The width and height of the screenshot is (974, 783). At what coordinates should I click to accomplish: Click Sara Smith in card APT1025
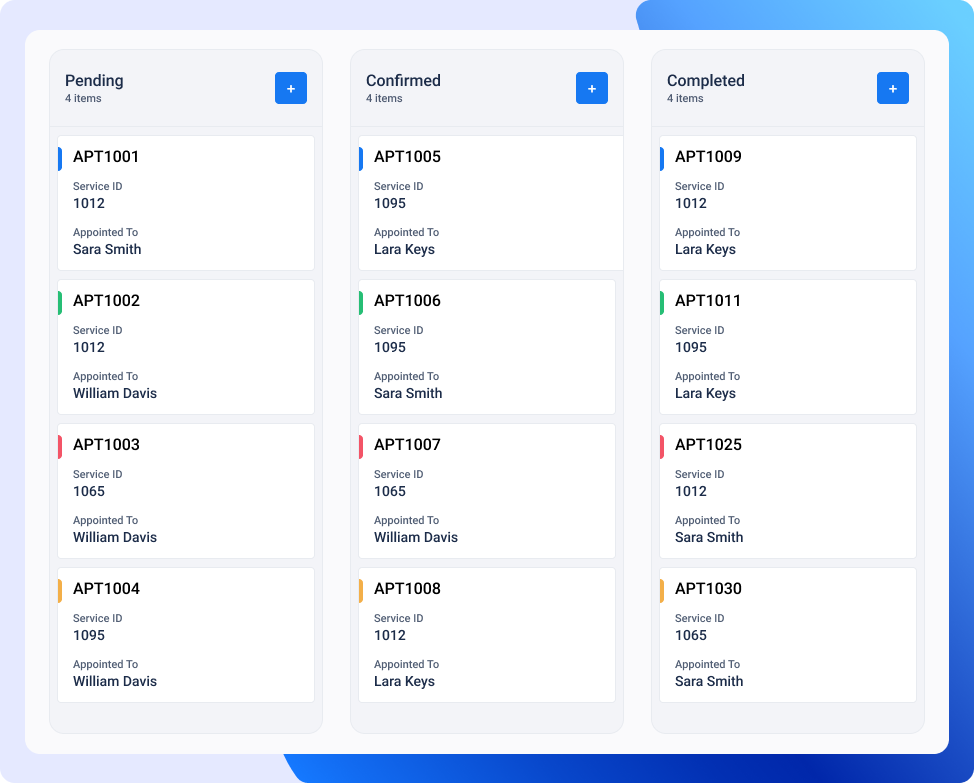(x=709, y=537)
